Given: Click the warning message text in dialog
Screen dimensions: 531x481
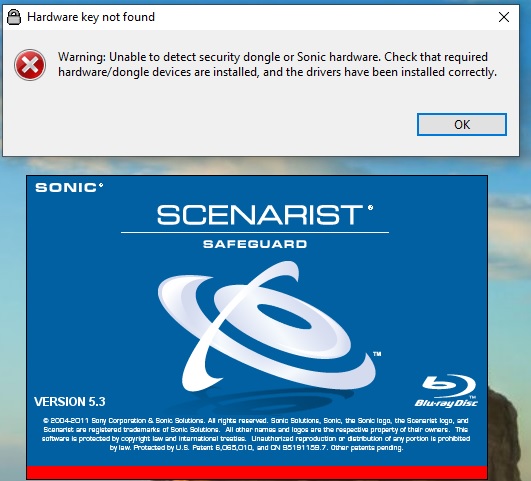Looking at the screenshot, I should (x=277, y=64).
